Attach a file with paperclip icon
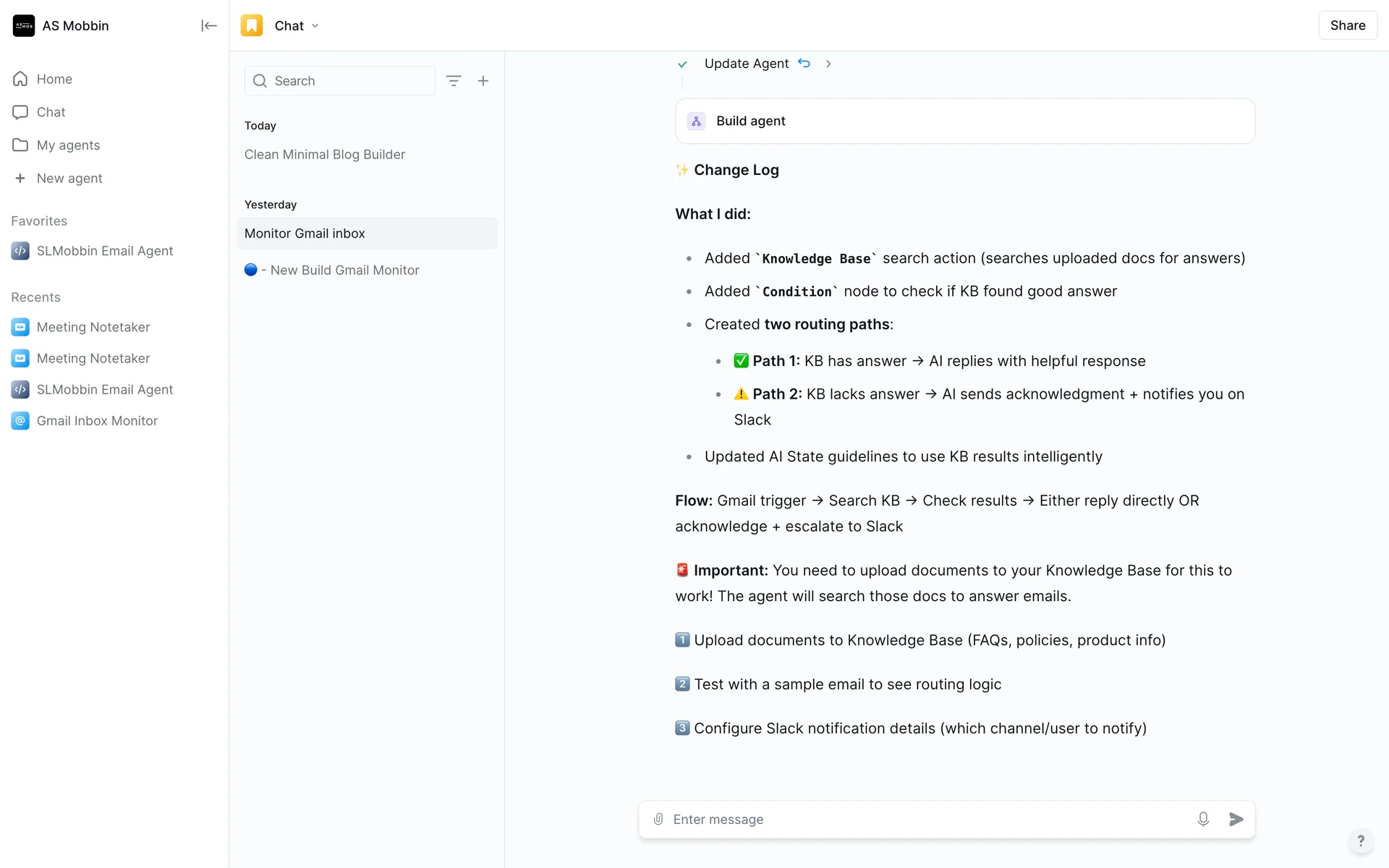This screenshot has height=868, width=1389. (658, 819)
